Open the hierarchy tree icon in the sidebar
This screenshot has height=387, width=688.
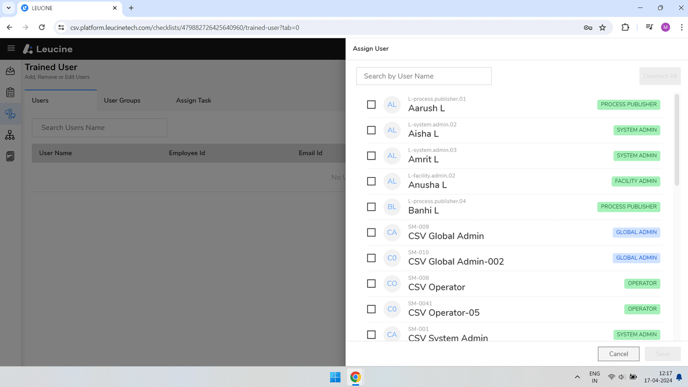10,135
